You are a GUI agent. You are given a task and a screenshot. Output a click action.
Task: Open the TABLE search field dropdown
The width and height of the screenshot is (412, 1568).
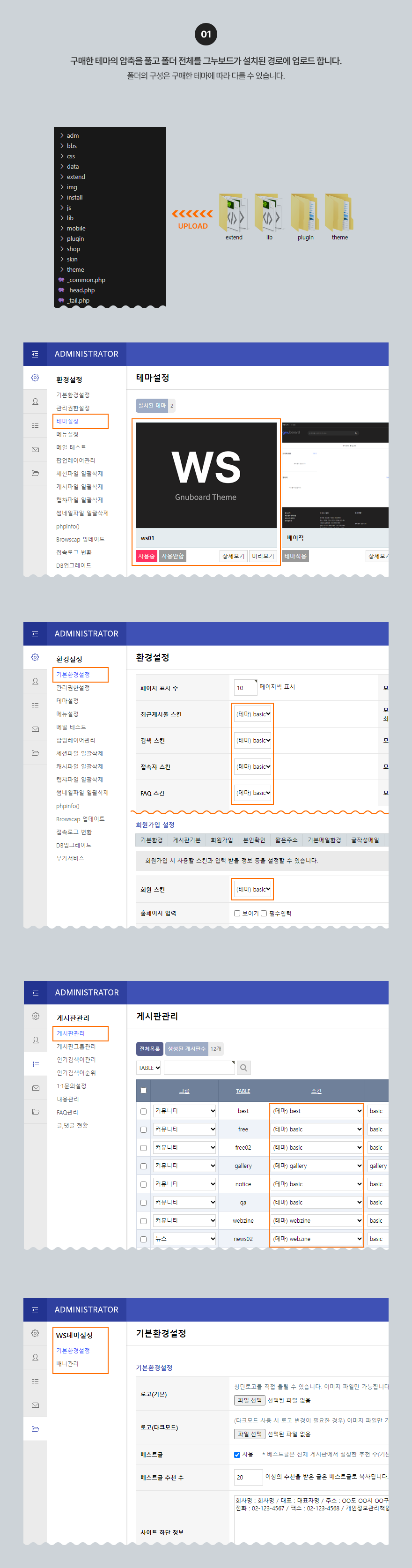click(x=148, y=1068)
